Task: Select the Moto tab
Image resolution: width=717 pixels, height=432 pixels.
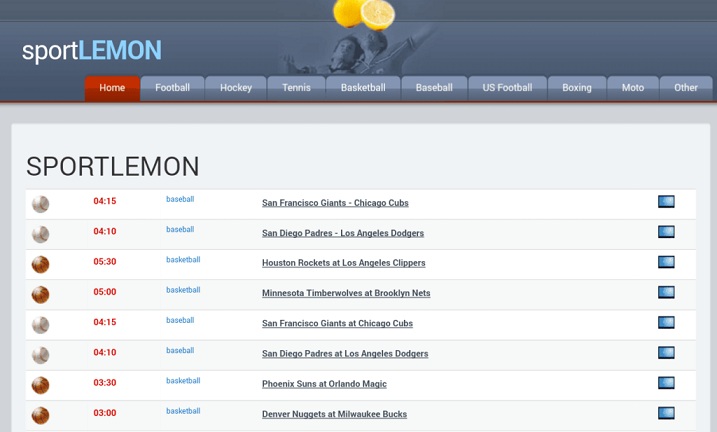Action: tap(633, 88)
